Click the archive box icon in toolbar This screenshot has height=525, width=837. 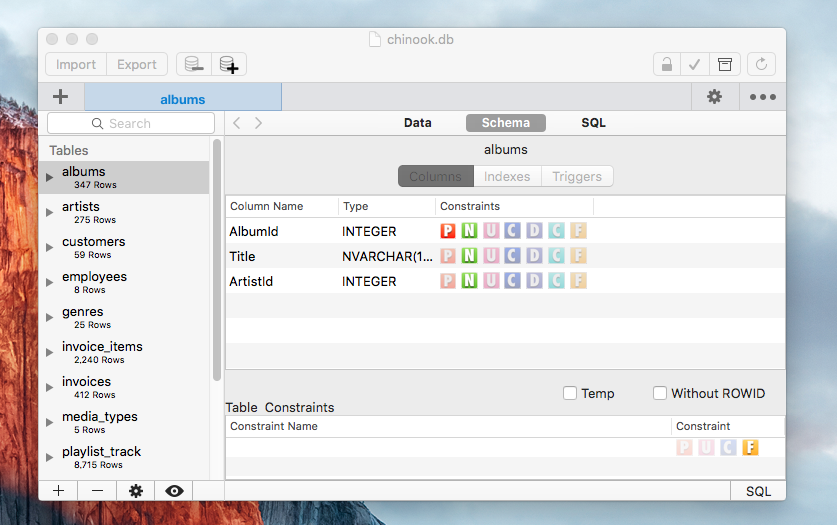click(x=725, y=64)
